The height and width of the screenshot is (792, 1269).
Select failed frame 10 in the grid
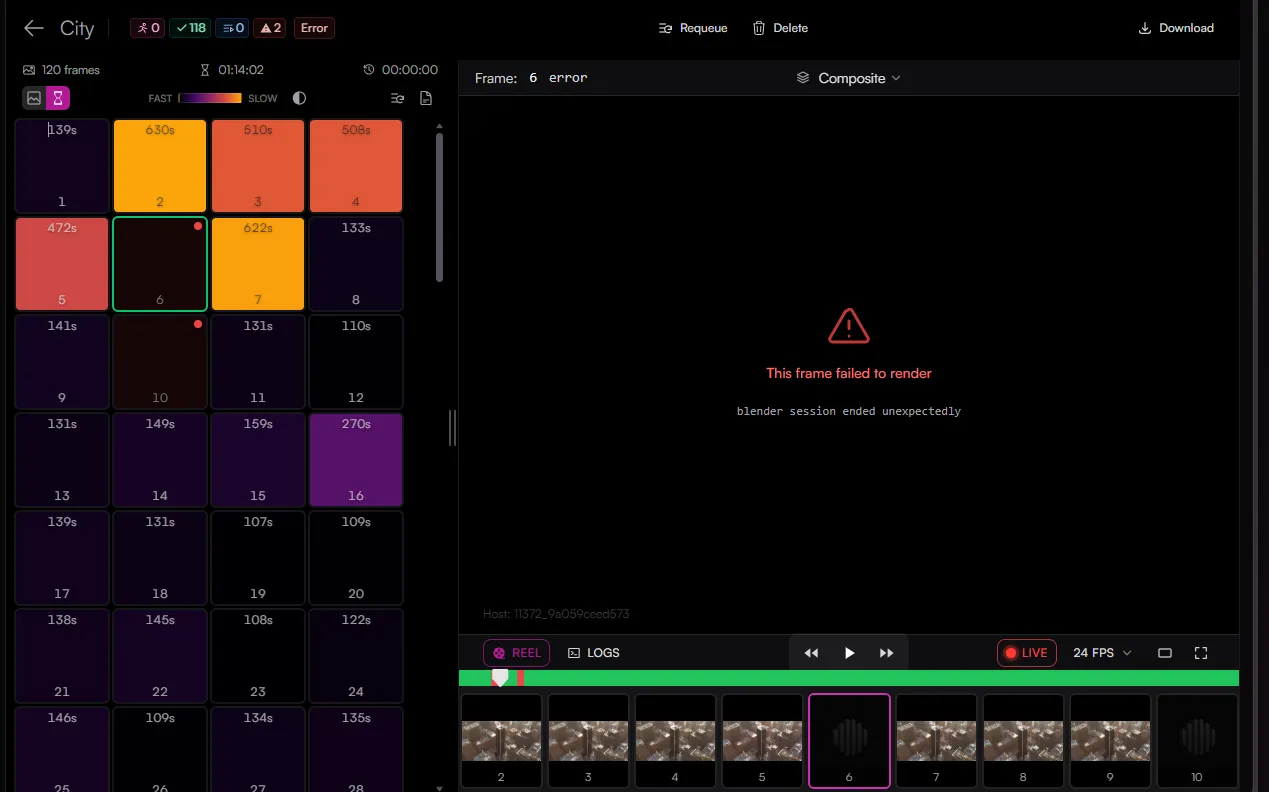pyautogui.click(x=160, y=361)
